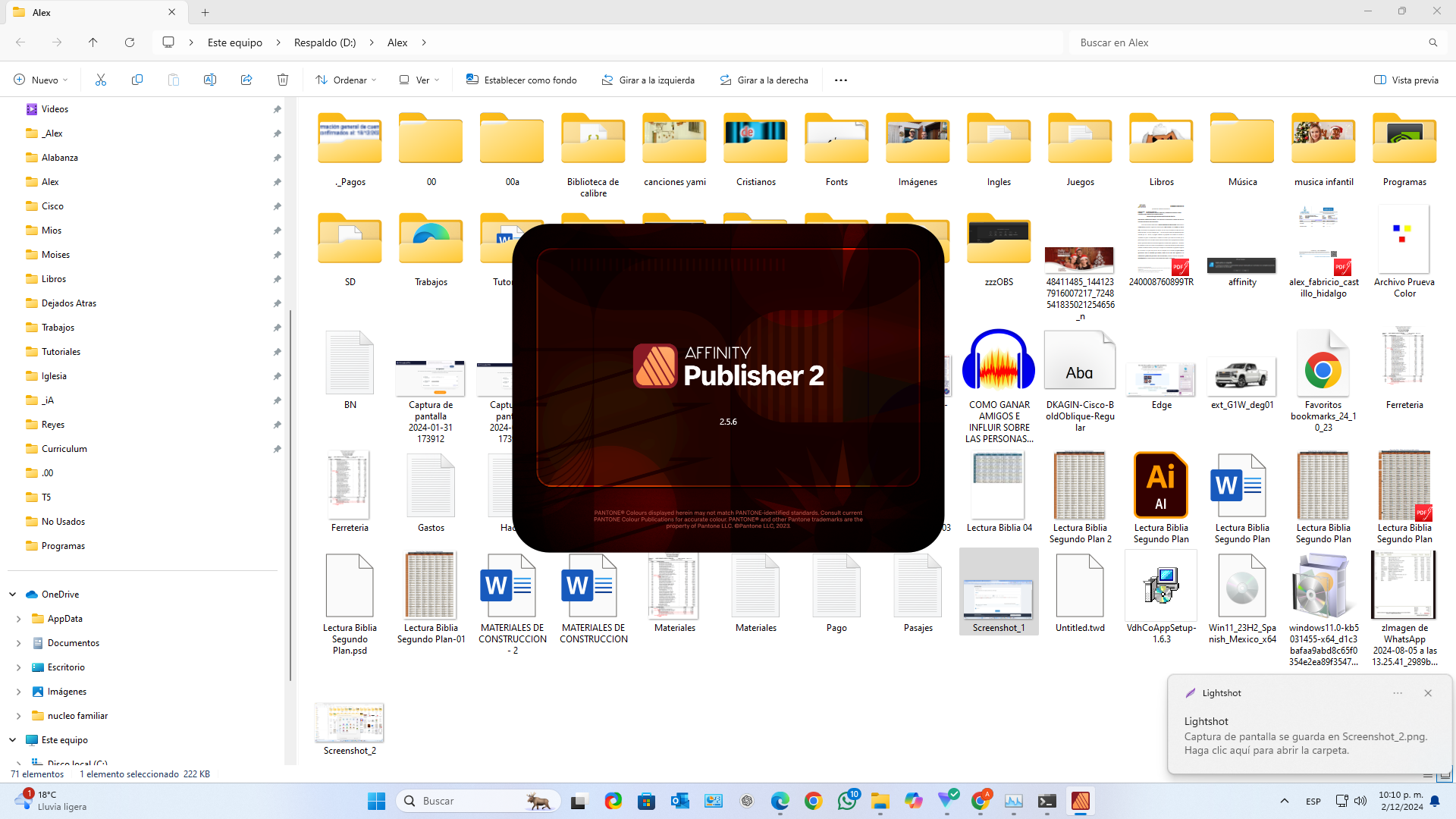Select the VdhCoAppSetup-1.6.3 installer
The width and height of the screenshot is (1456, 819).
1161,598
